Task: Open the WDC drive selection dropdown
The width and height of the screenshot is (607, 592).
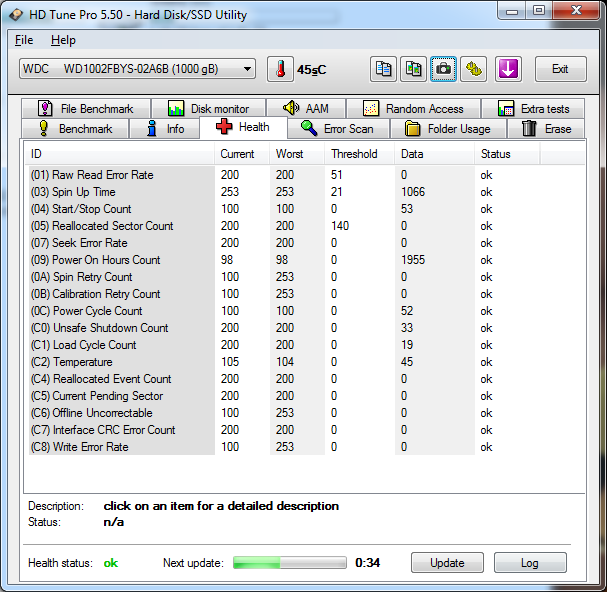Action: click(x=137, y=69)
